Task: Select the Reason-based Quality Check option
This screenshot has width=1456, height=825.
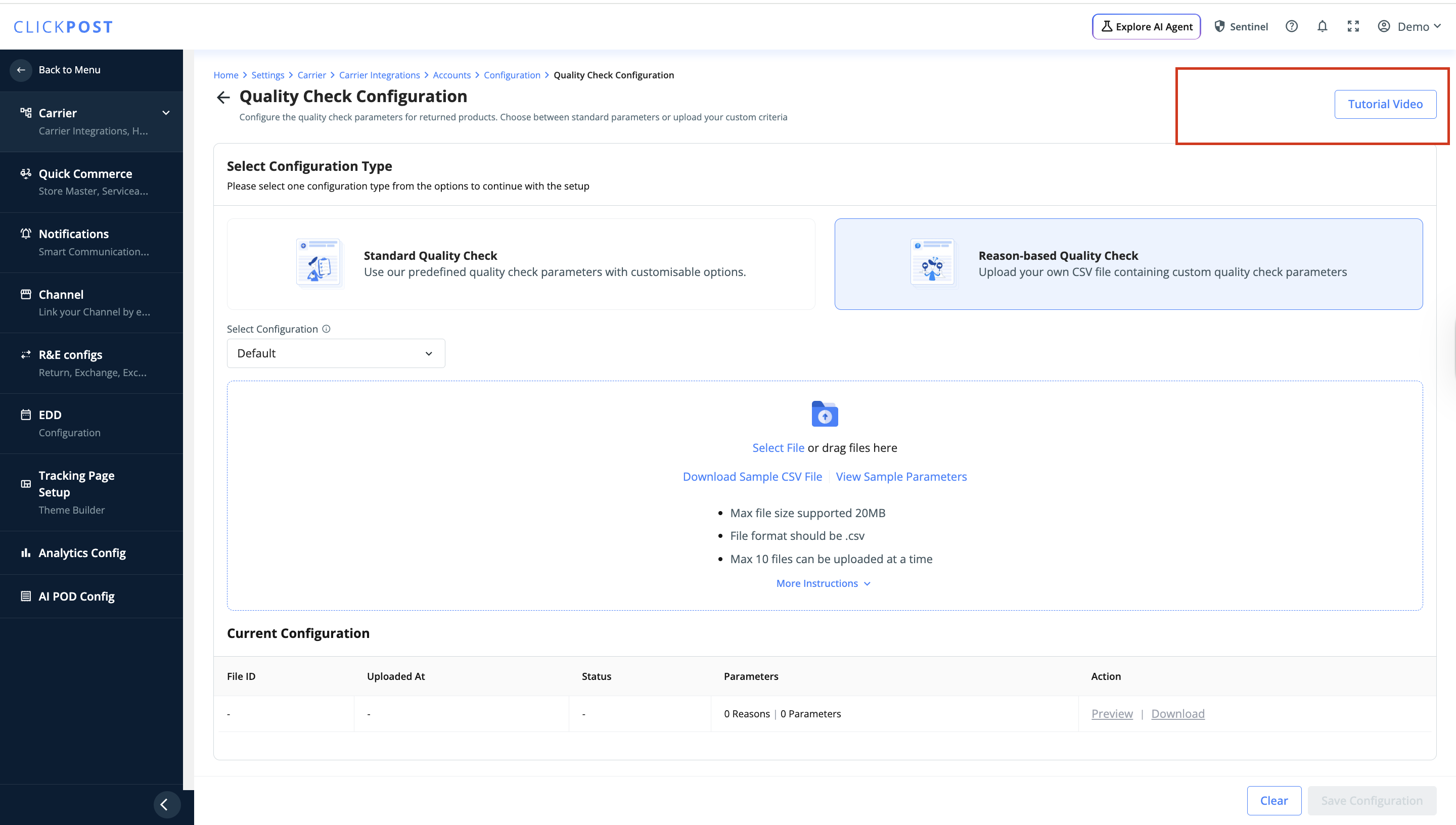Action: (x=1128, y=264)
